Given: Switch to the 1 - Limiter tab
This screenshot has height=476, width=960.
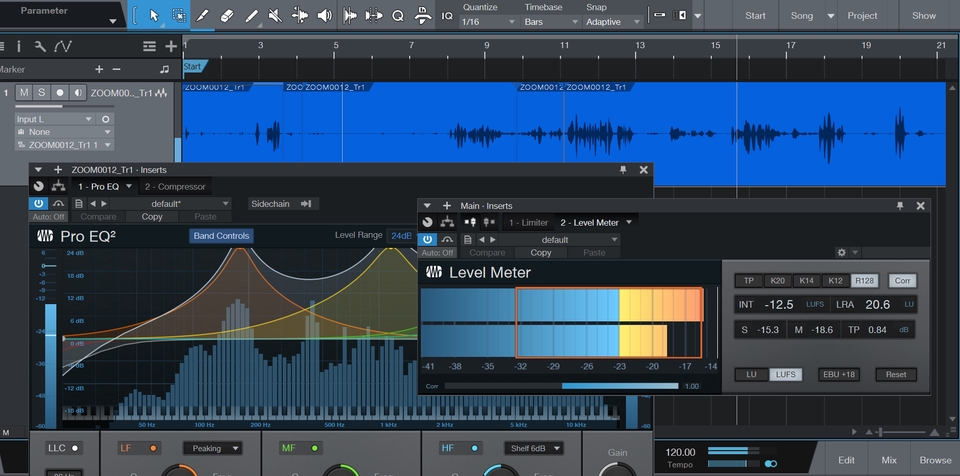Looking at the screenshot, I should click(526, 222).
